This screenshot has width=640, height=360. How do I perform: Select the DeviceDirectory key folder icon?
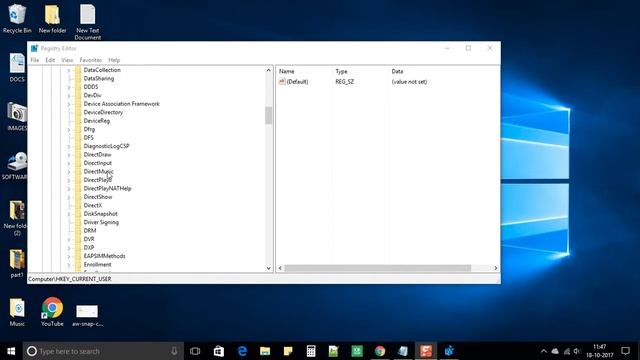[x=78, y=112]
